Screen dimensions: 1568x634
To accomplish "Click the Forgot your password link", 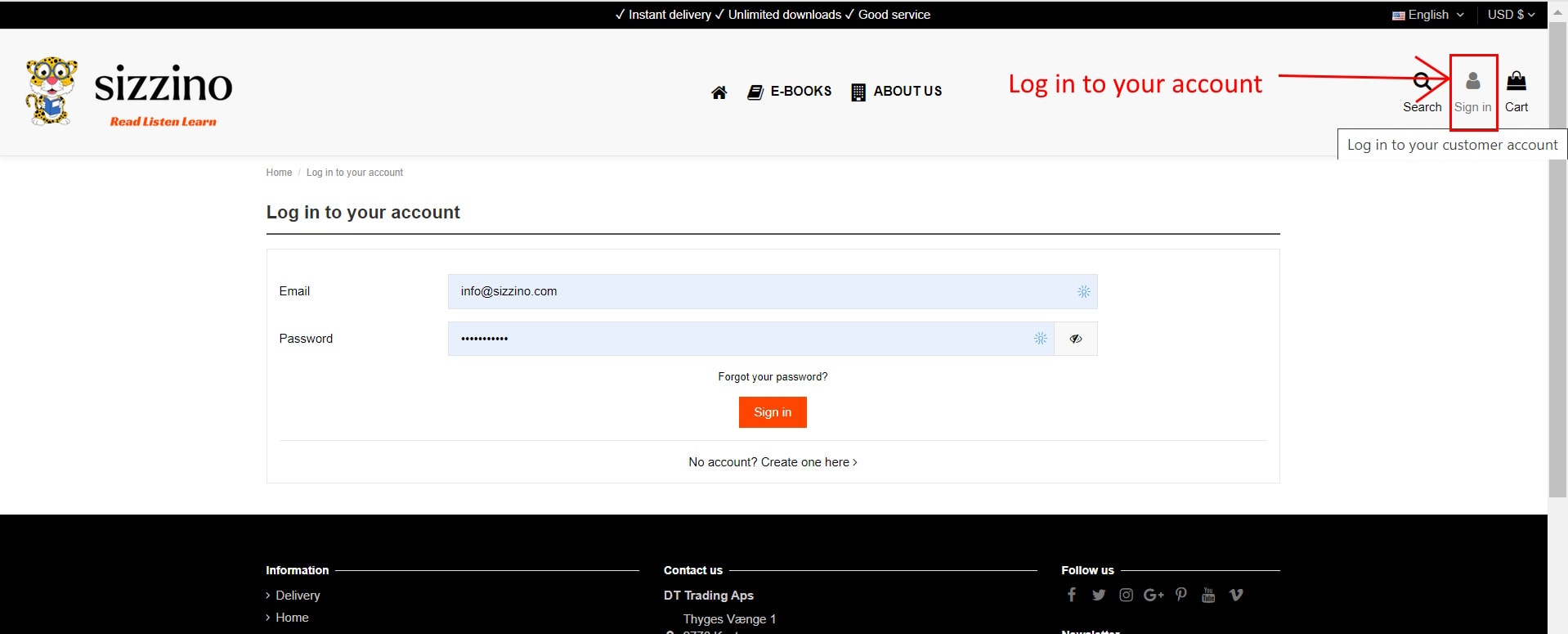I will click(x=773, y=377).
